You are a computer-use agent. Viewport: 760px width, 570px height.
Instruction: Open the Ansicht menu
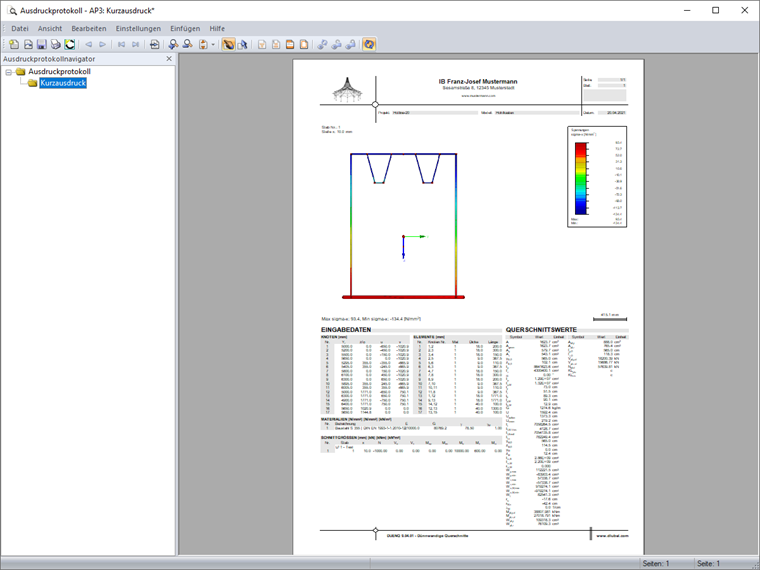click(50, 29)
